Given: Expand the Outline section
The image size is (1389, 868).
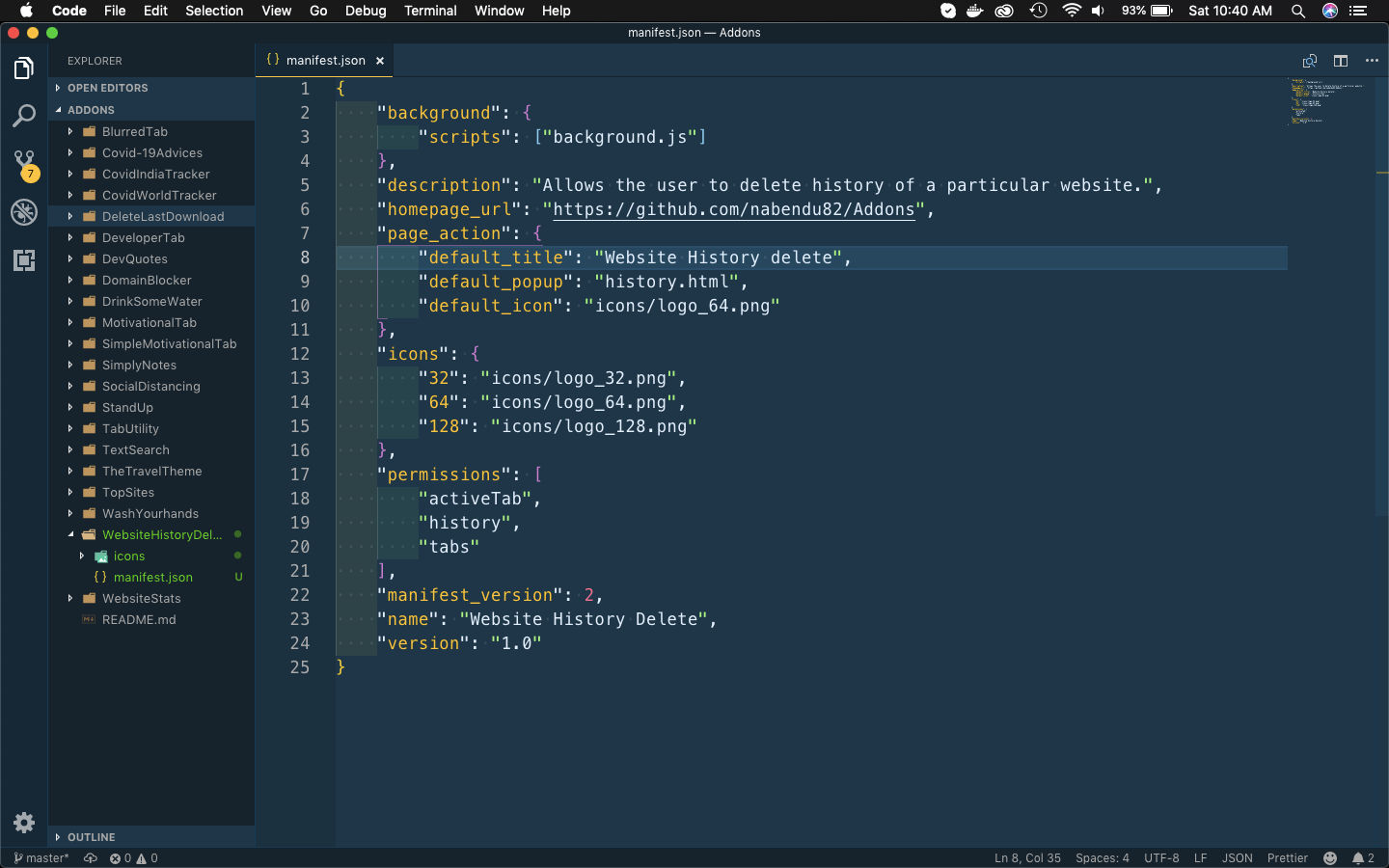Looking at the screenshot, I should pos(151,837).
